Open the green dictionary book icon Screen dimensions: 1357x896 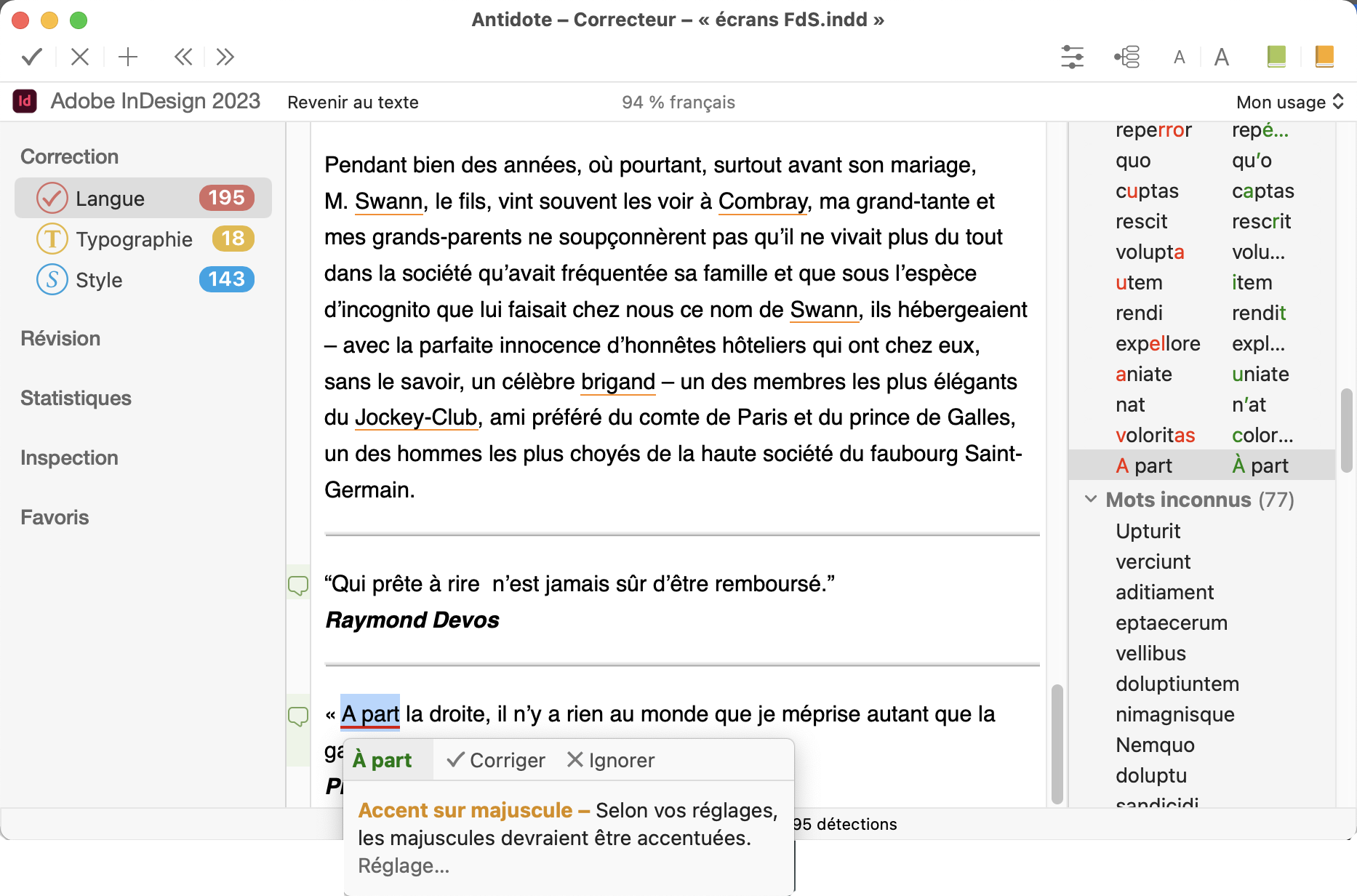pyautogui.click(x=1276, y=57)
